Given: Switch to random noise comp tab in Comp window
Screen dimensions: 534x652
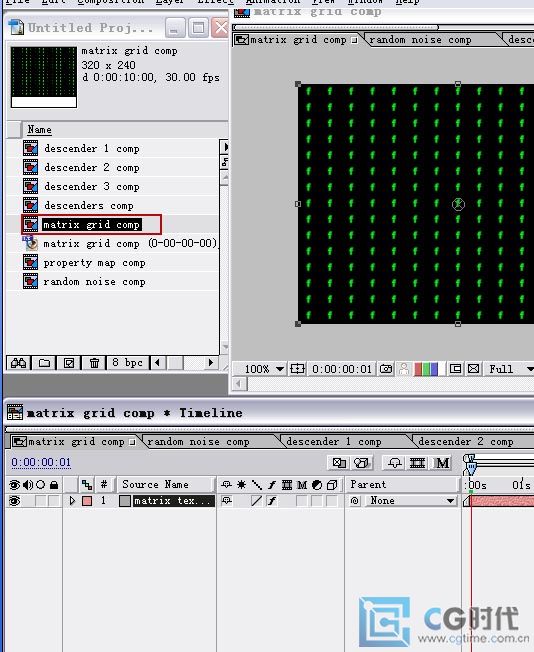Looking at the screenshot, I should tap(420, 40).
